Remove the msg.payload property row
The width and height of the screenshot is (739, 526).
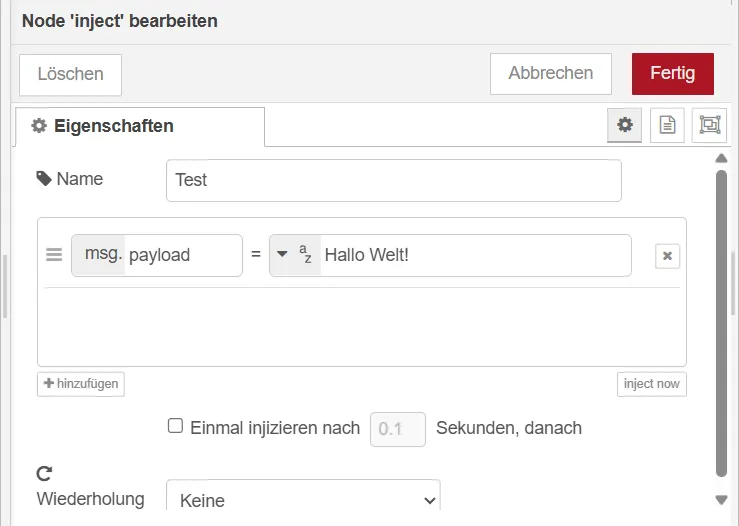pyautogui.click(x=667, y=256)
